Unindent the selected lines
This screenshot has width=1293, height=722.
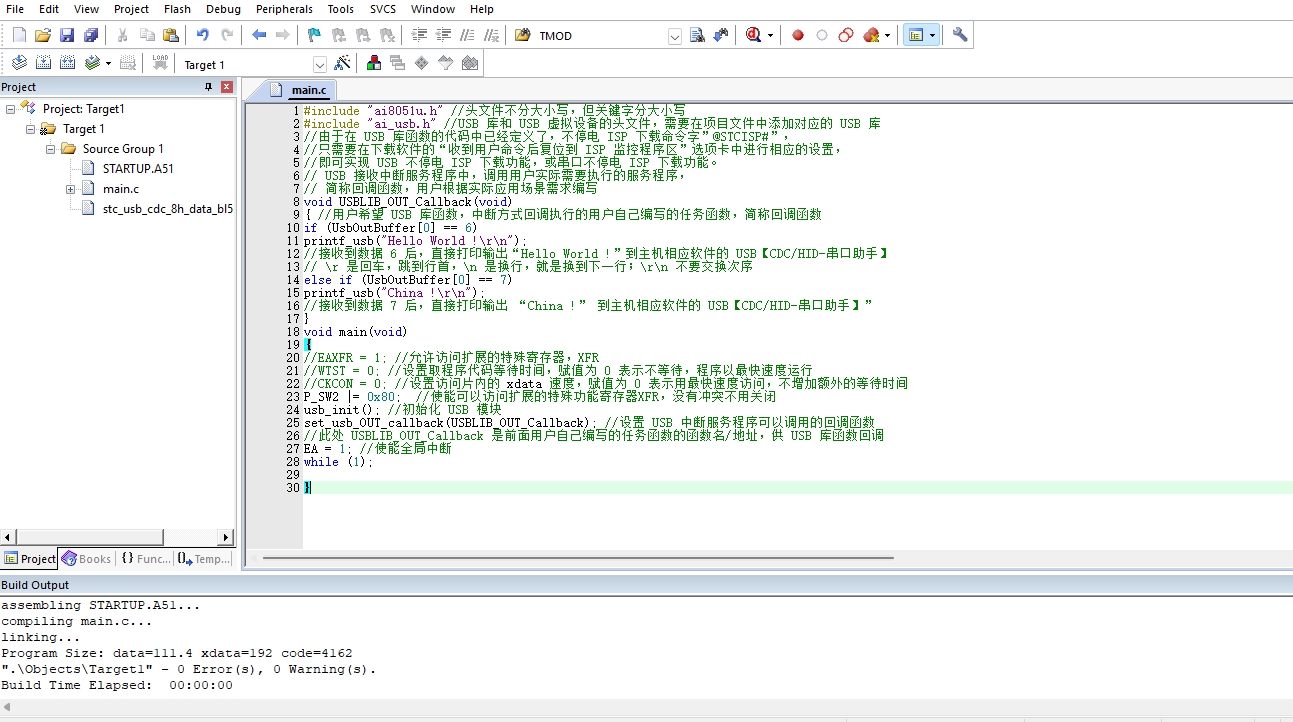(443, 35)
